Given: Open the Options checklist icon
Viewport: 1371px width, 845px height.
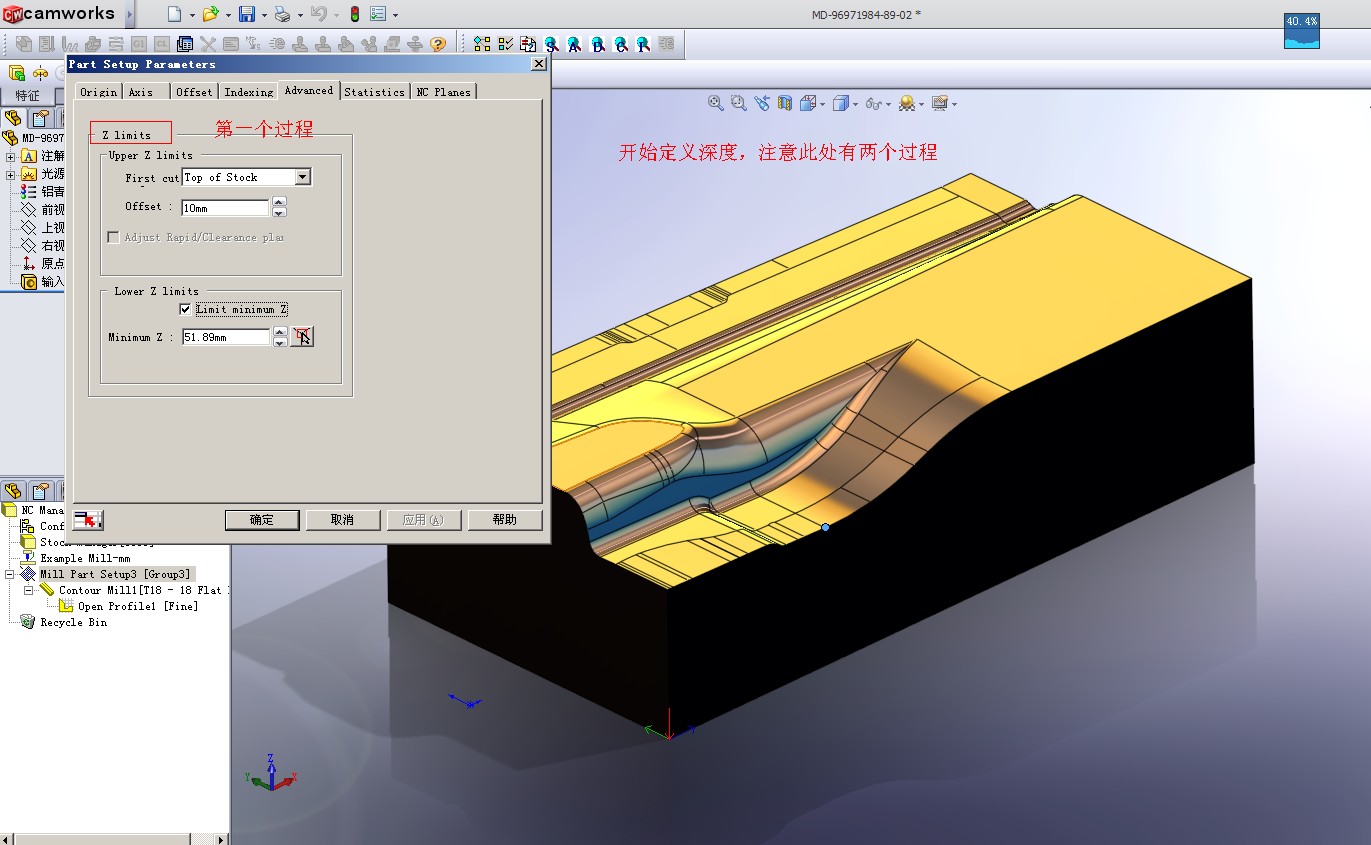Looking at the screenshot, I should pos(378,14).
